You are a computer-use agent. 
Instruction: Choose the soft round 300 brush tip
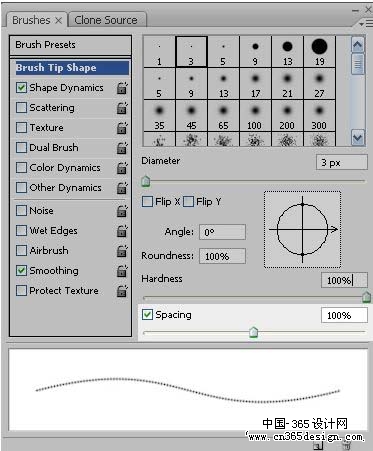[319, 116]
